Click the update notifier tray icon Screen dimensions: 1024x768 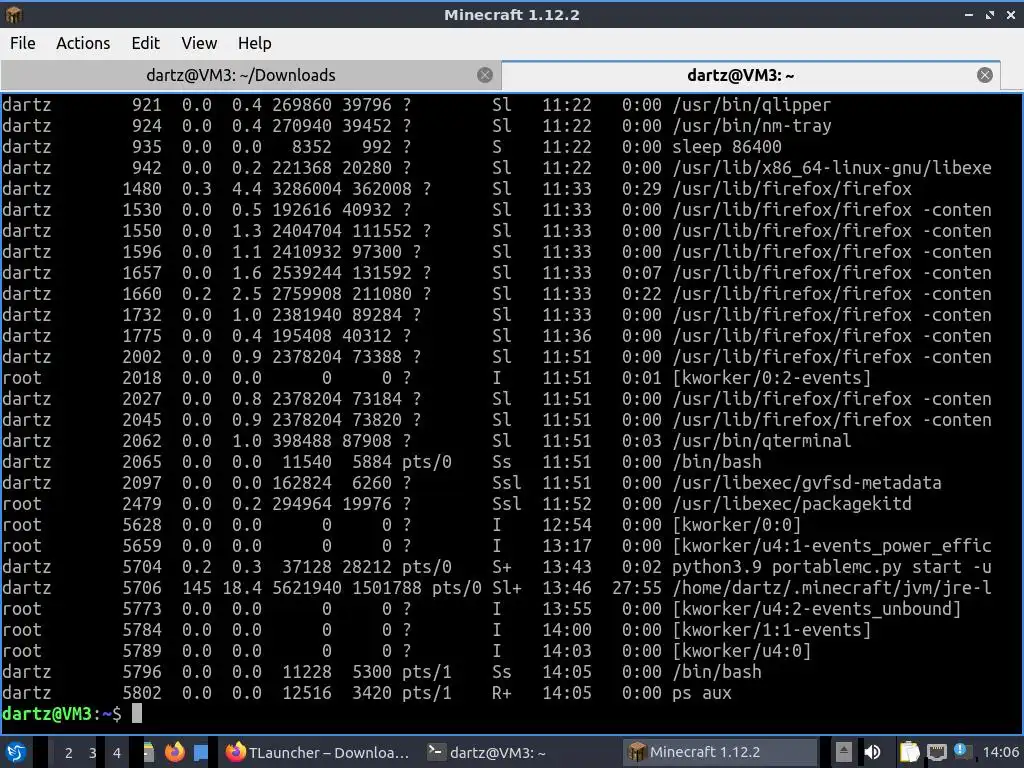(x=961, y=751)
